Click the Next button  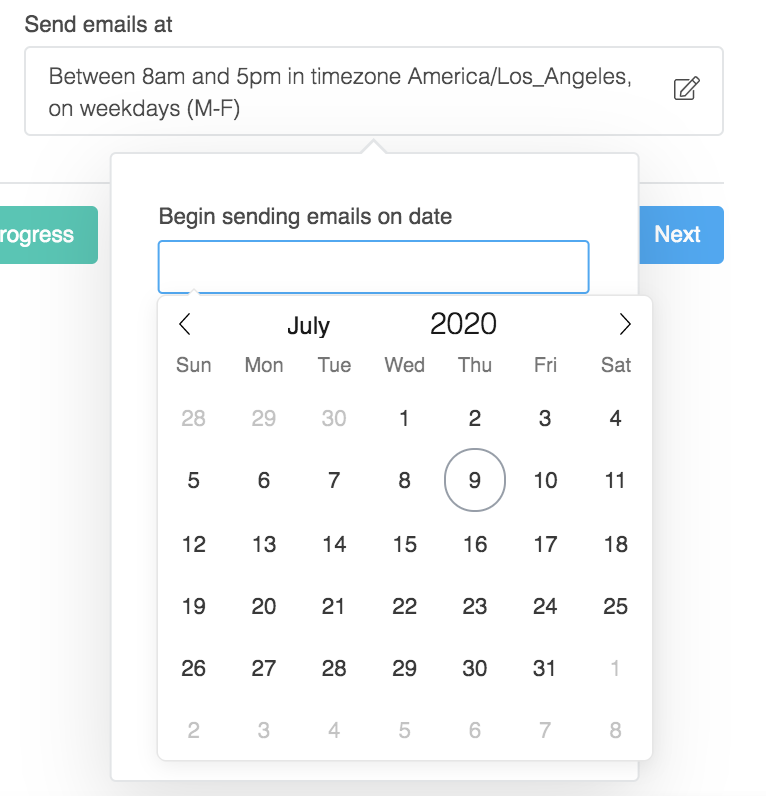(677, 235)
